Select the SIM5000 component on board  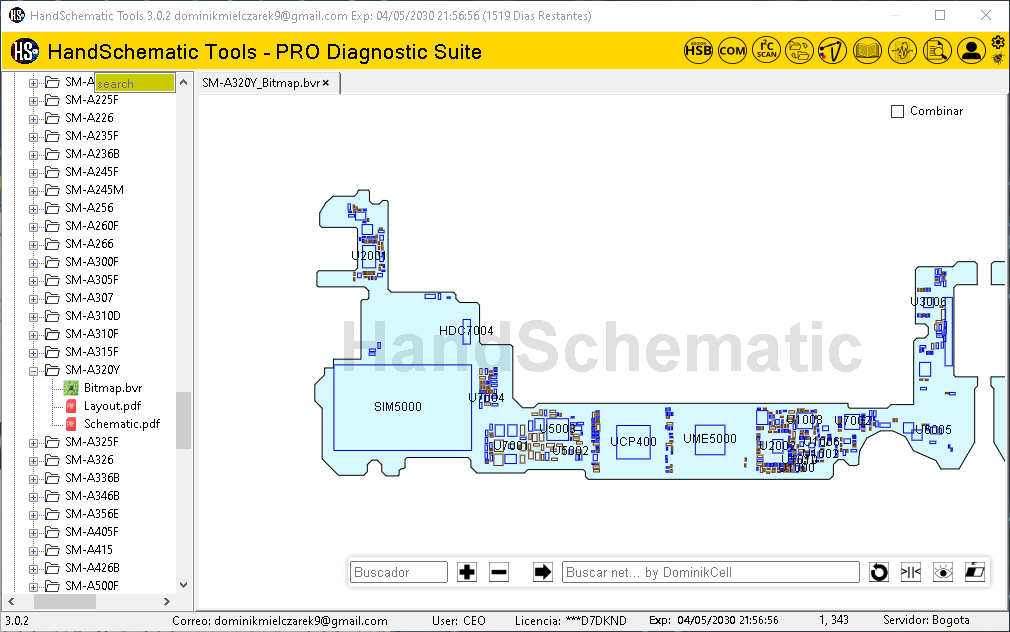(x=403, y=407)
